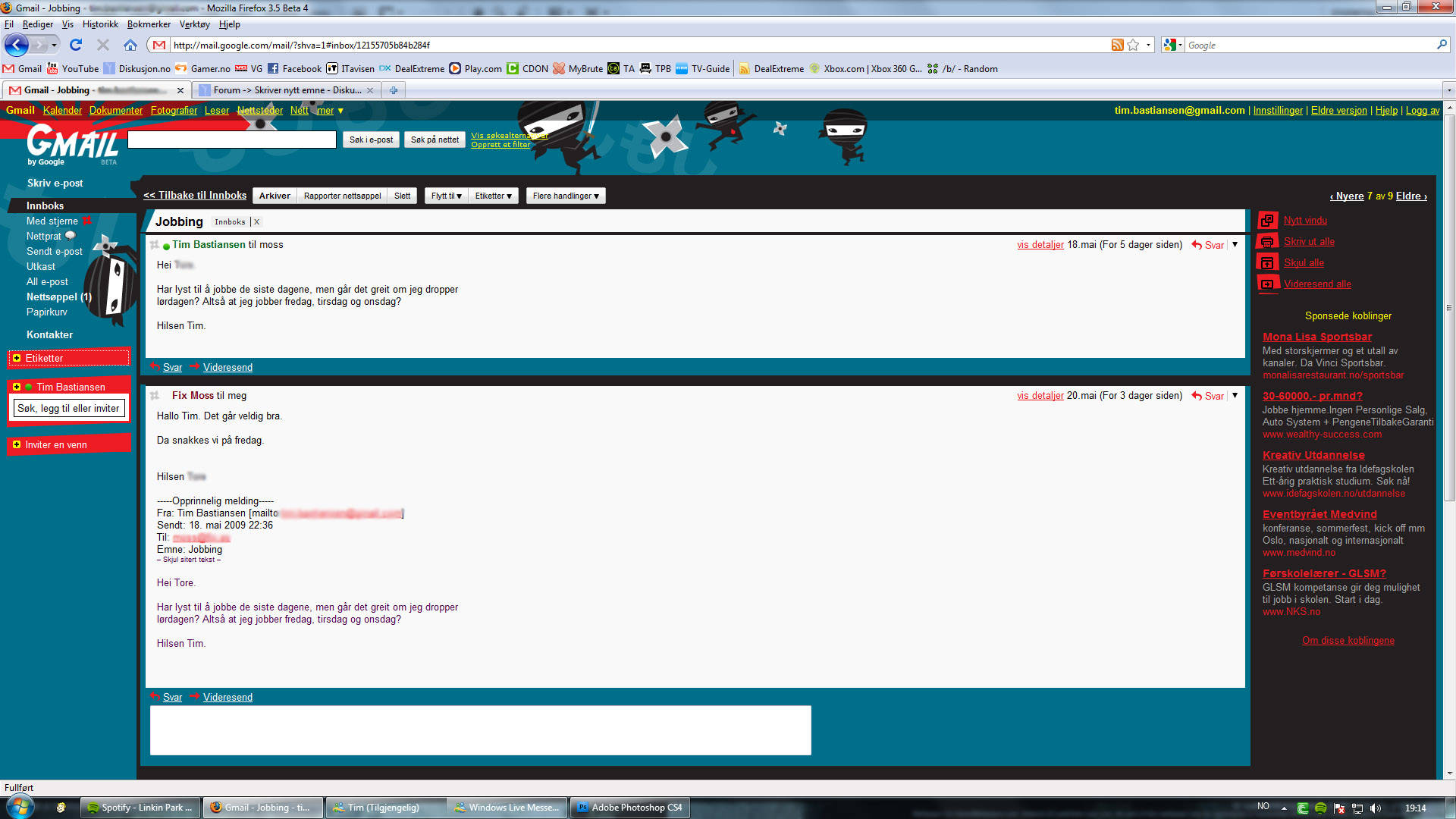The width and height of the screenshot is (1456, 819).
Task: Click the Firefox reload page icon
Action: [x=75, y=45]
